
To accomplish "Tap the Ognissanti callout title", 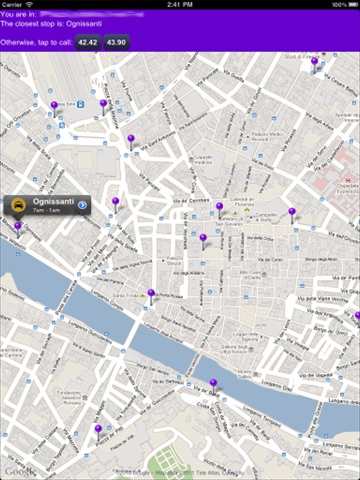I will (x=53, y=201).
